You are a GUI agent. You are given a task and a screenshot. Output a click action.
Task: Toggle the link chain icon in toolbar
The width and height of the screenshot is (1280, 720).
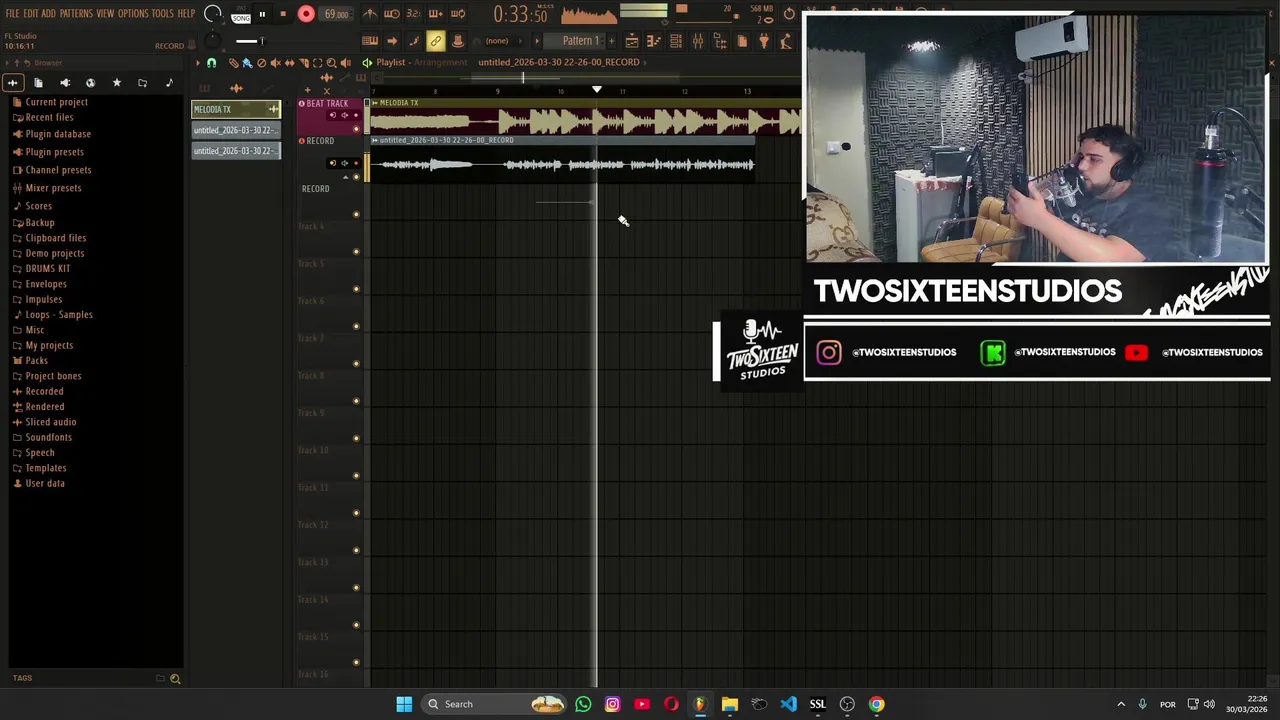coord(436,41)
